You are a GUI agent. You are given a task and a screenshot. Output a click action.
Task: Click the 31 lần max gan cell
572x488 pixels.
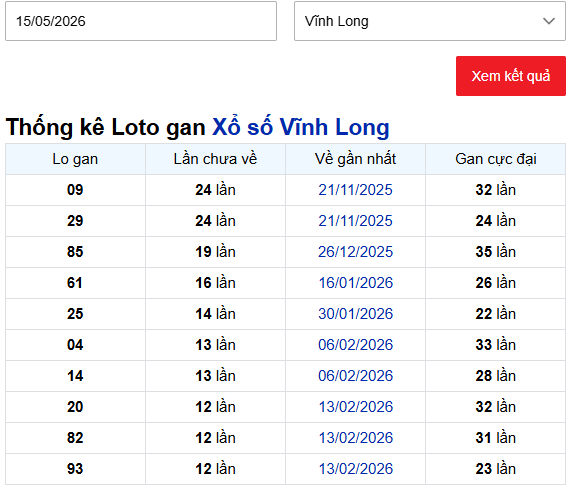click(x=495, y=438)
